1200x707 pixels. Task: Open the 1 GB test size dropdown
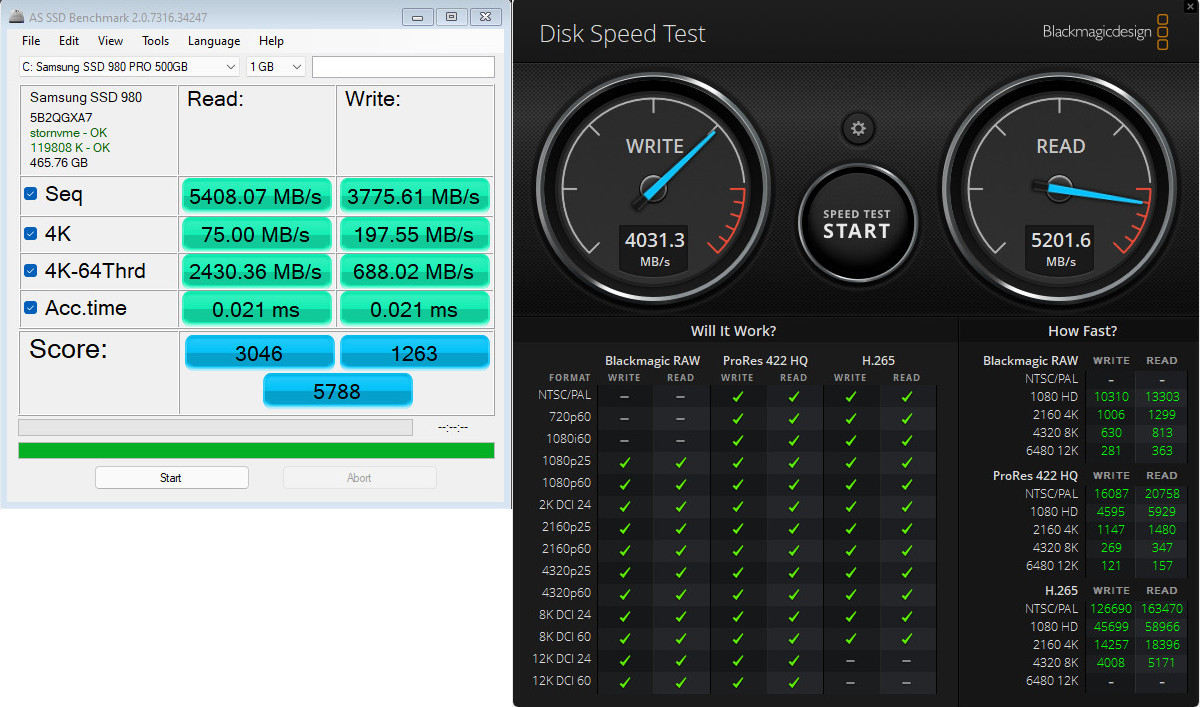coord(276,67)
